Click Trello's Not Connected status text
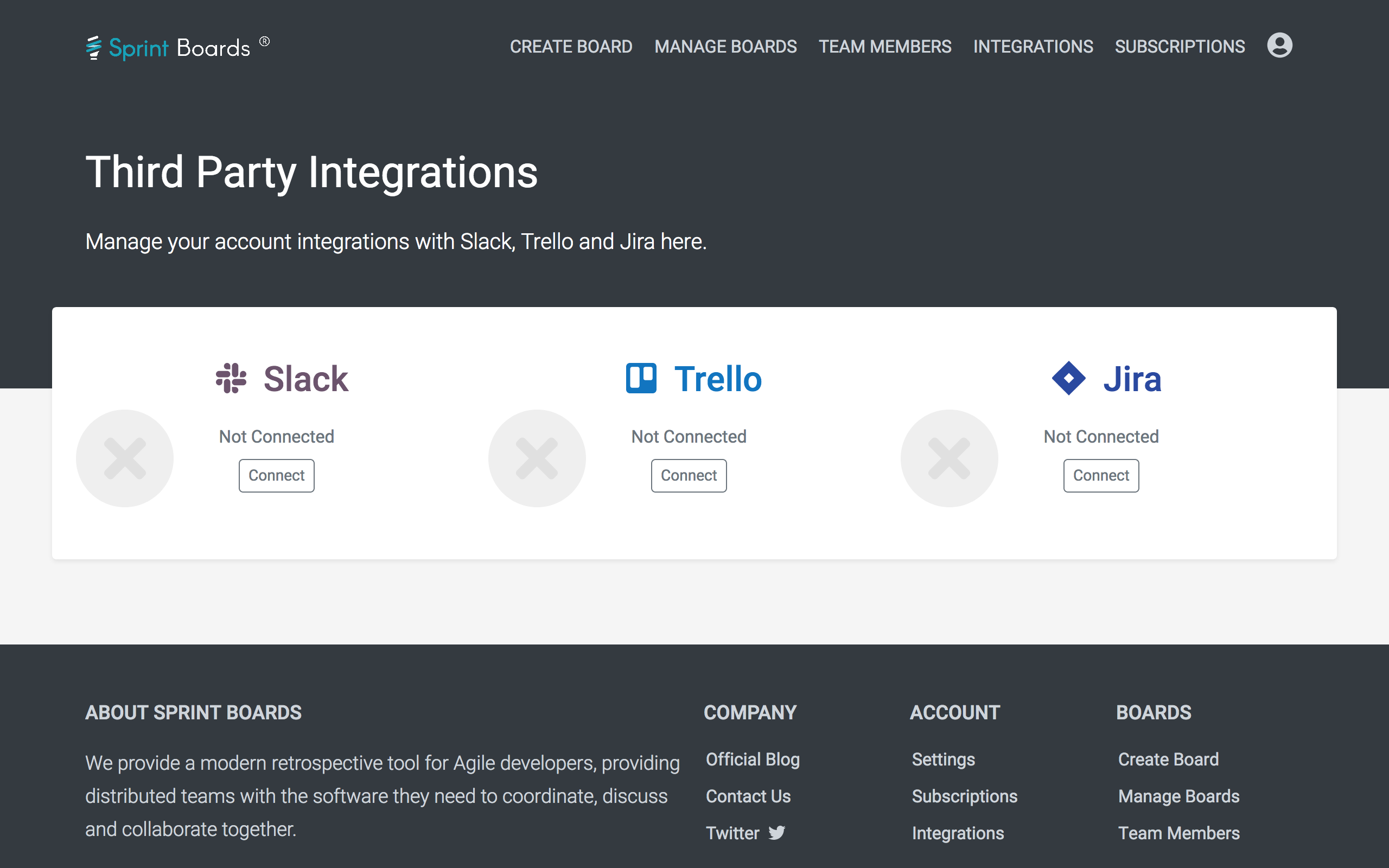Screen dimensions: 1389x868 [x=689, y=436]
